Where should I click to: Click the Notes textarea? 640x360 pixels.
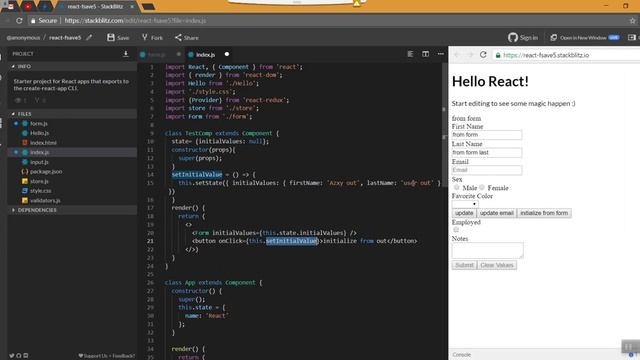pyautogui.click(x=487, y=250)
